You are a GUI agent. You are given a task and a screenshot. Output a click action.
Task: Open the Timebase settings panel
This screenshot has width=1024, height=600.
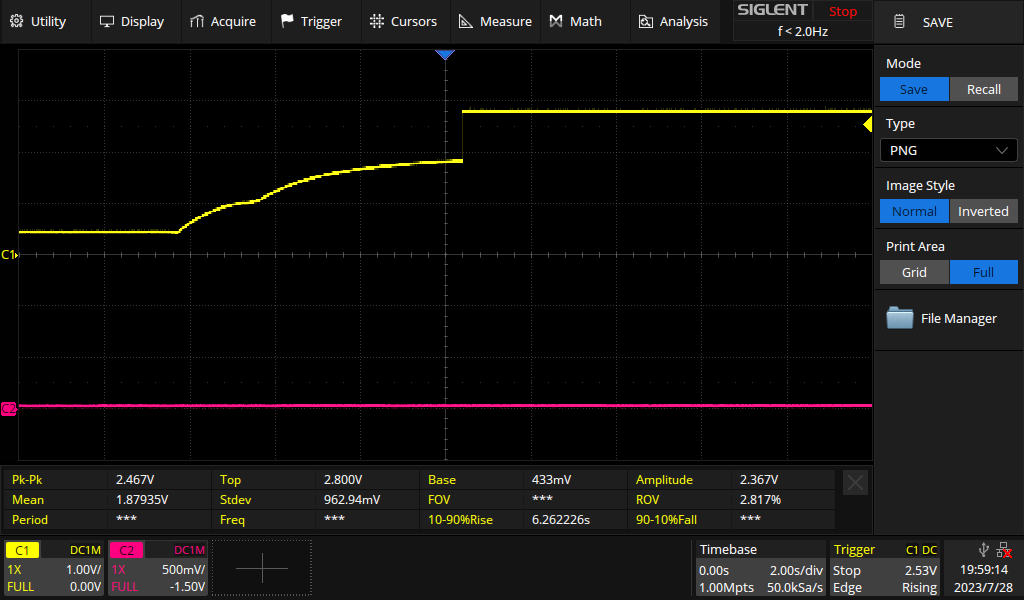pos(760,568)
